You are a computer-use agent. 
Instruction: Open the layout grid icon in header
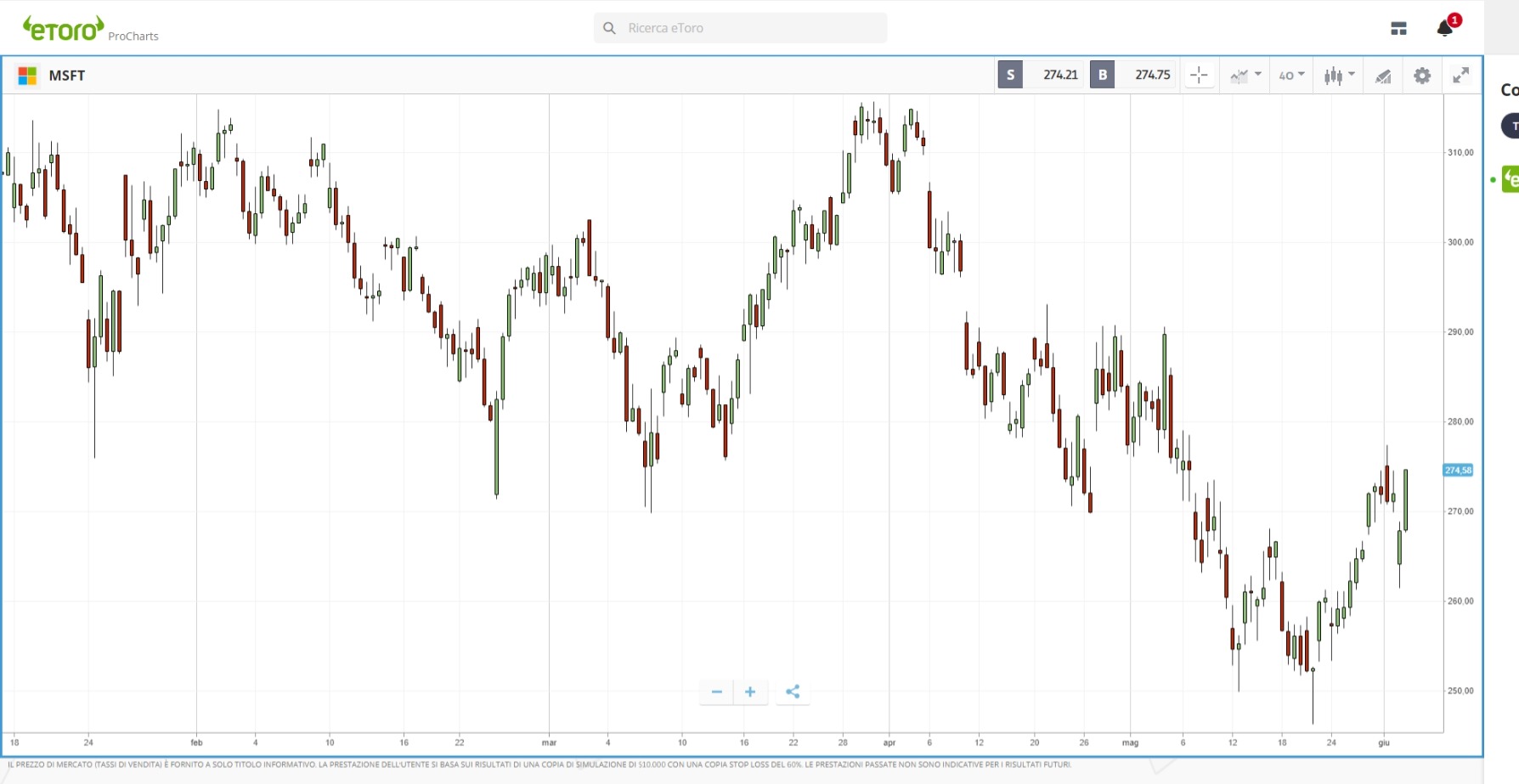coord(1398,29)
